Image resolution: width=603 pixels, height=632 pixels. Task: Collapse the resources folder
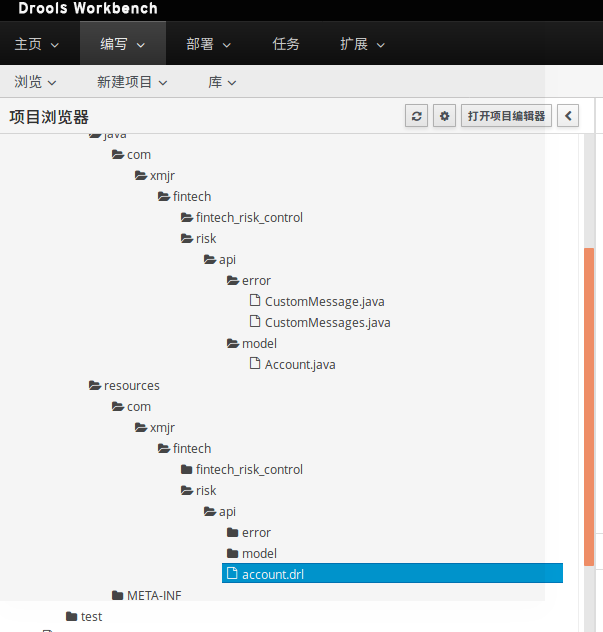coord(124,385)
